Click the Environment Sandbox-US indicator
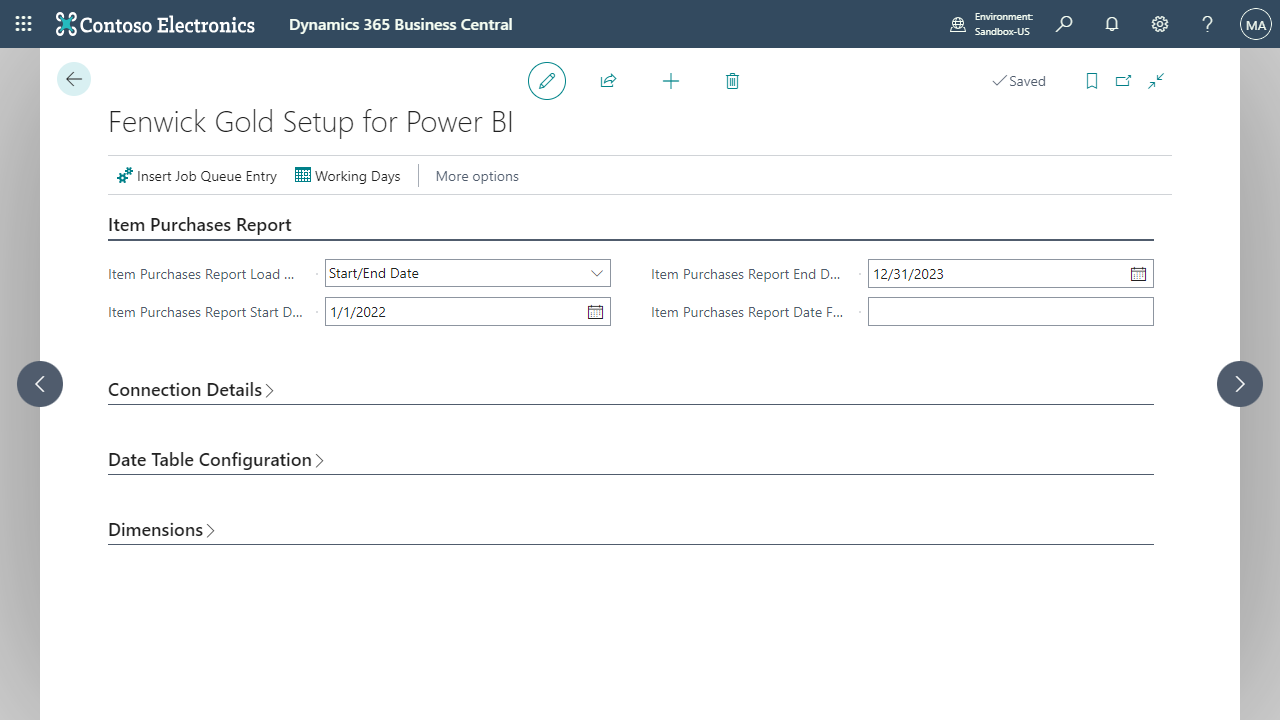The height and width of the screenshot is (720, 1280). pos(991,24)
